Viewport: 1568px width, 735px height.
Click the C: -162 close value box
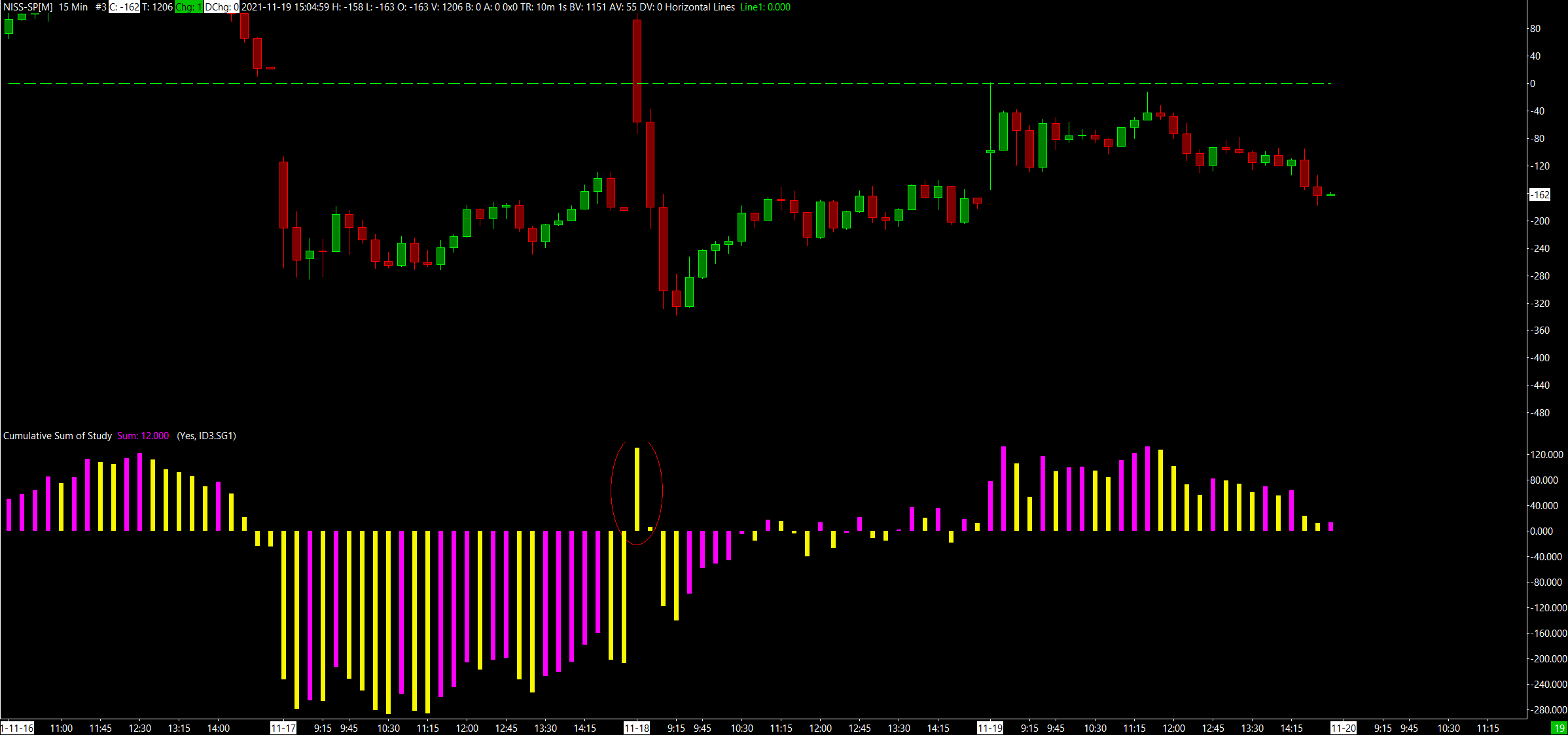pos(124,7)
